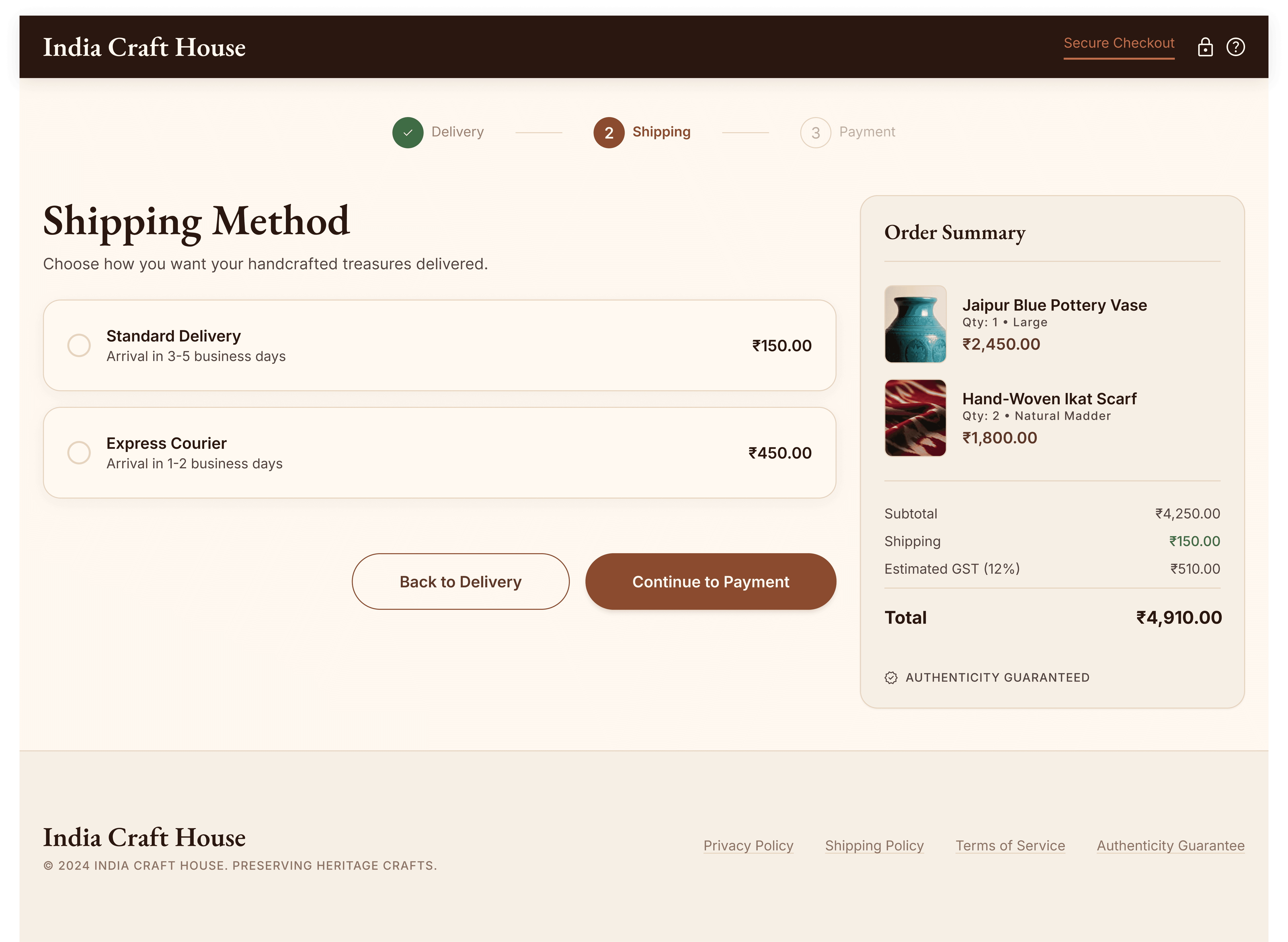Image resolution: width=1288 pixels, height=942 pixels.
Task: Click the Express Courier ₹450.00 price
Action: (x=779, y=453)
